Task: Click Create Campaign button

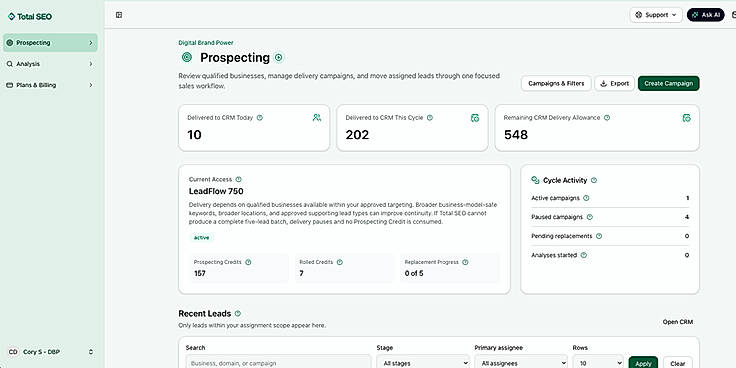Action: point(668,84)
